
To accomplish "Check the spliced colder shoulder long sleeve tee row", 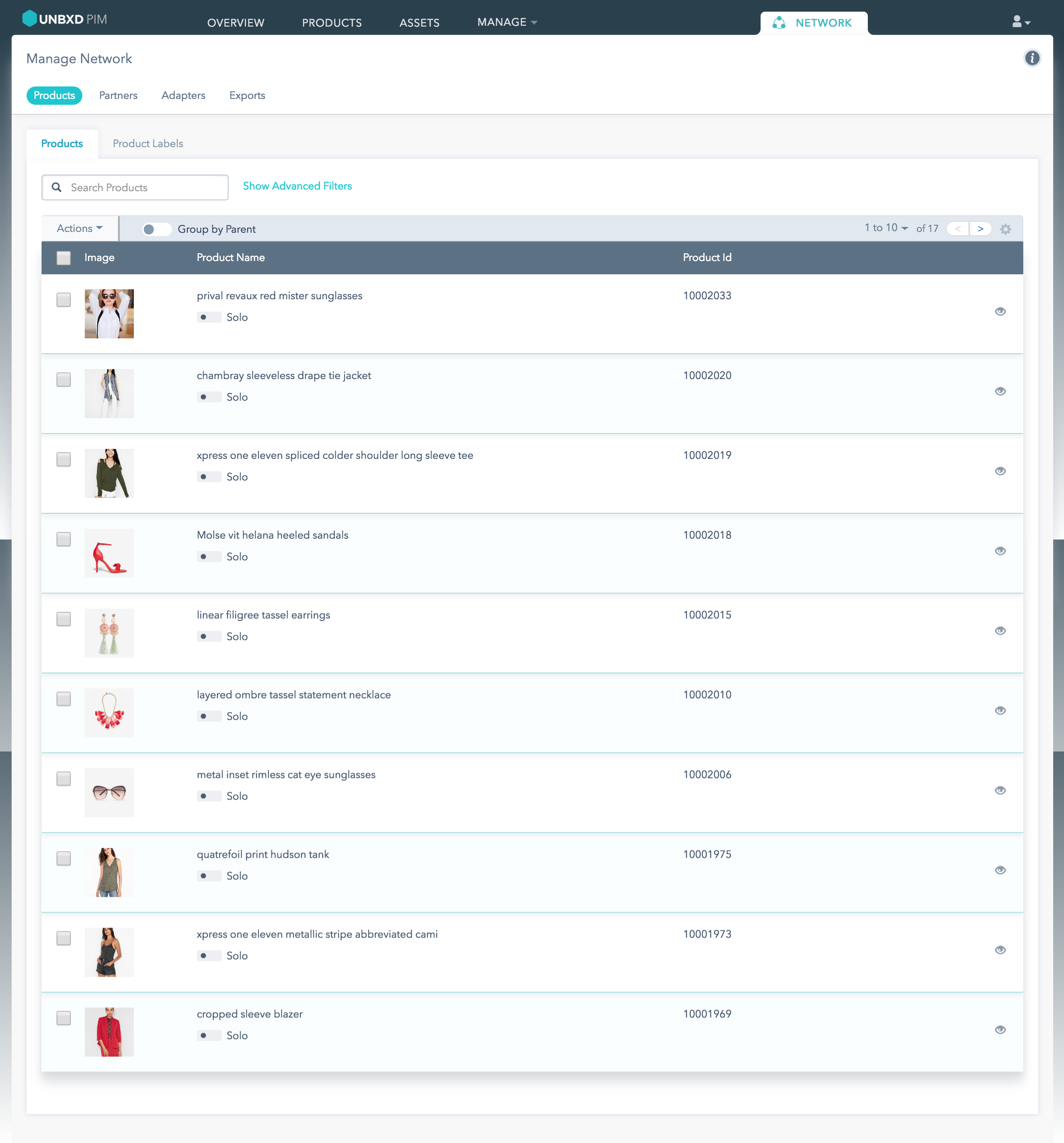I will tap(64, 460).
